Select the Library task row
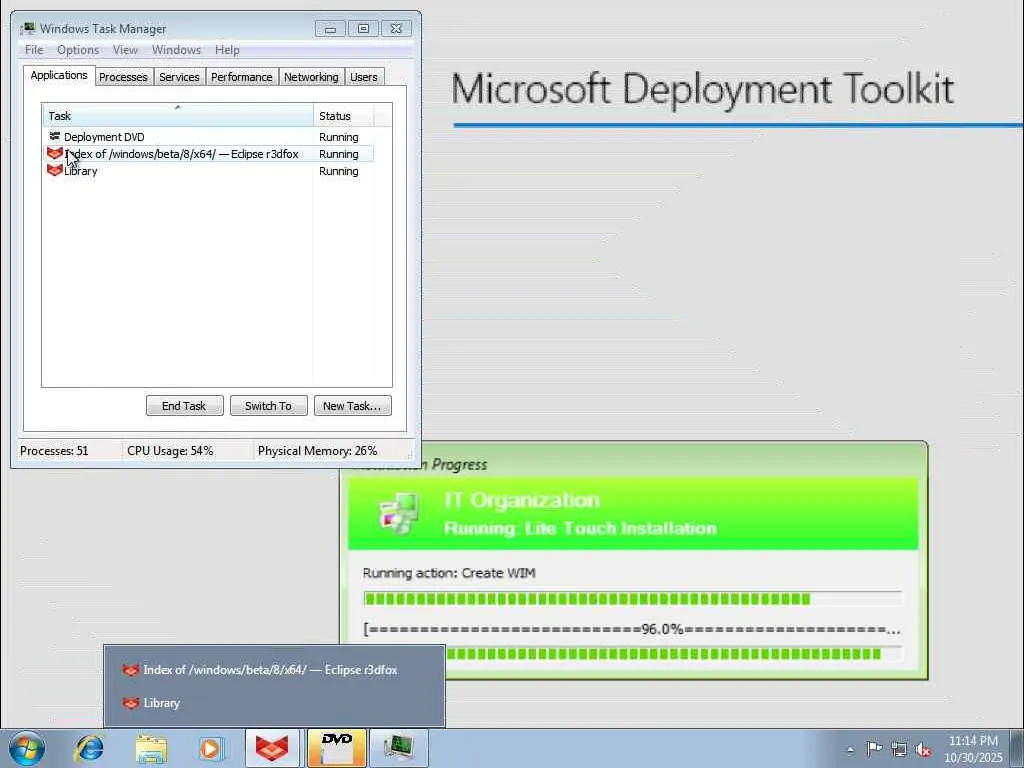This screenshot has width=1024, height=768. 208,171
